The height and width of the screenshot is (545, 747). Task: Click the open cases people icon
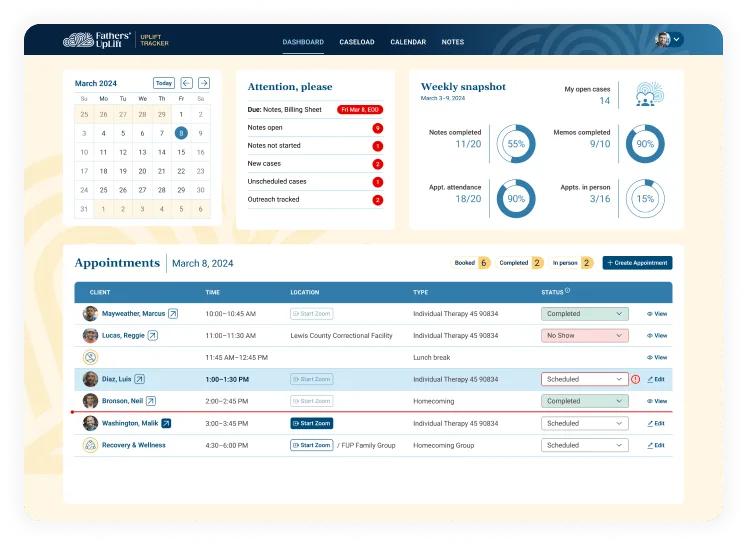click(x=649, y=94)
